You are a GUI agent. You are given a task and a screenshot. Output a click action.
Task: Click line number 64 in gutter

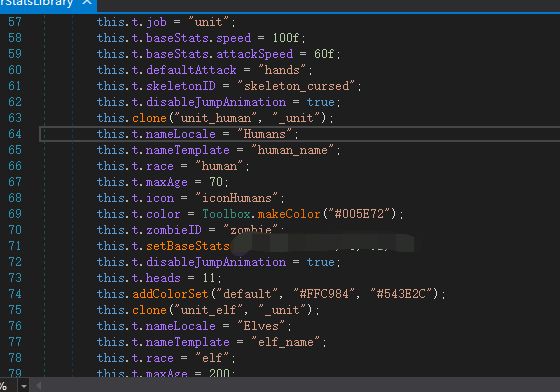15,134
